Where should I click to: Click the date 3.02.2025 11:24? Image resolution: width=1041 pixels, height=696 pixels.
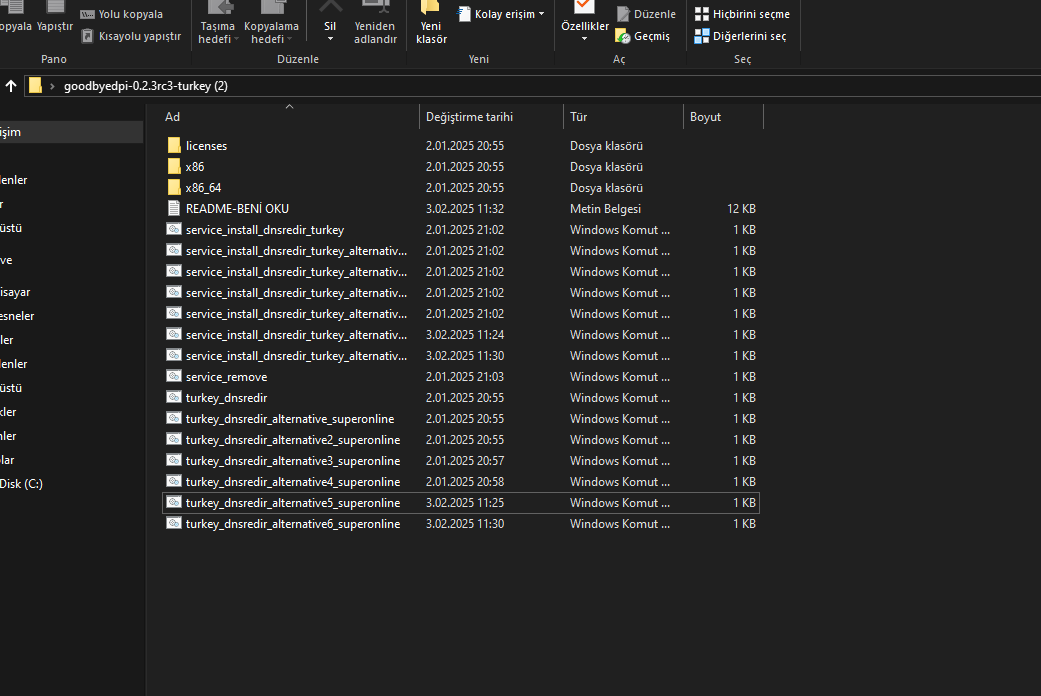point(465,335)
